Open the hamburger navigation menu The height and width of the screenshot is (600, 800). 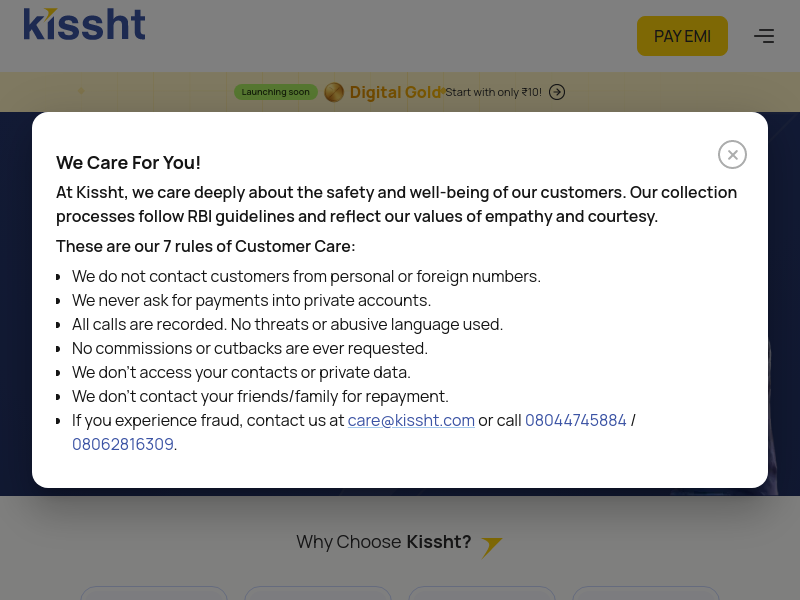pos(764,36)
